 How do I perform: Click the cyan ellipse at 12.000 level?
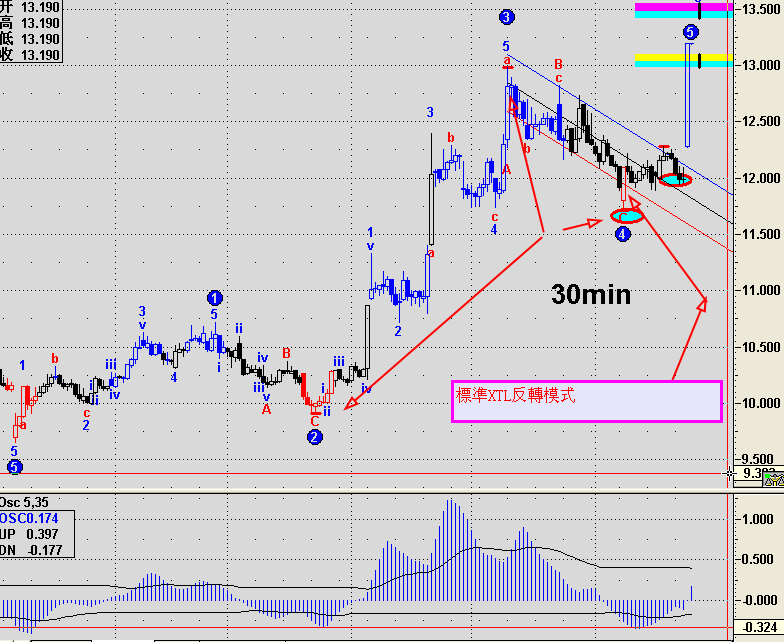pos(676,179)
